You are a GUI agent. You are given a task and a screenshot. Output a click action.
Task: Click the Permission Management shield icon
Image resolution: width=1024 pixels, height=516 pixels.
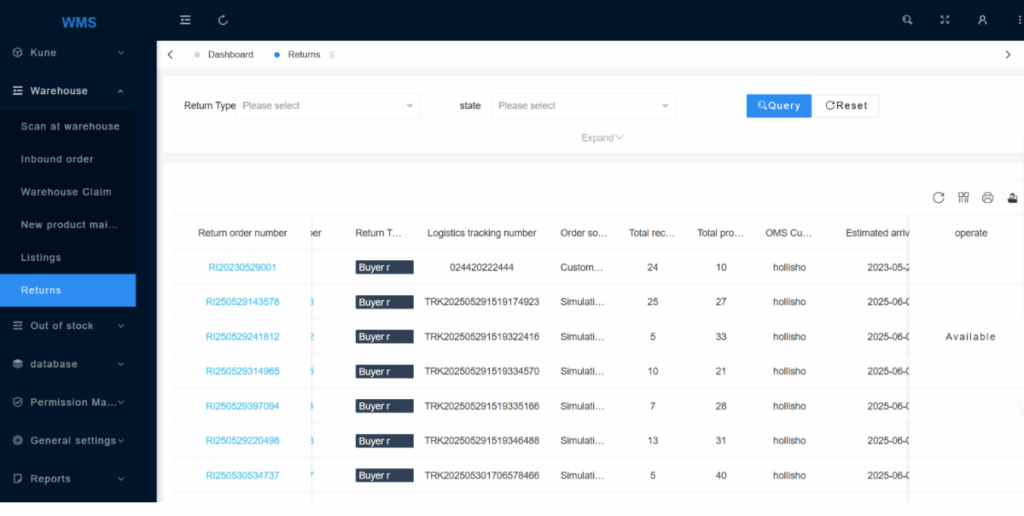pyautogui.click(x=18, y=402)
